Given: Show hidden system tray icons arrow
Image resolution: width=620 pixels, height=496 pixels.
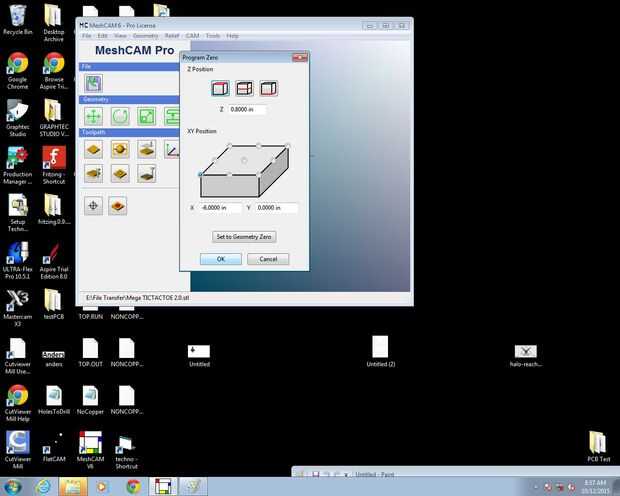Looking at the screenshot, I should pos(536,487).
